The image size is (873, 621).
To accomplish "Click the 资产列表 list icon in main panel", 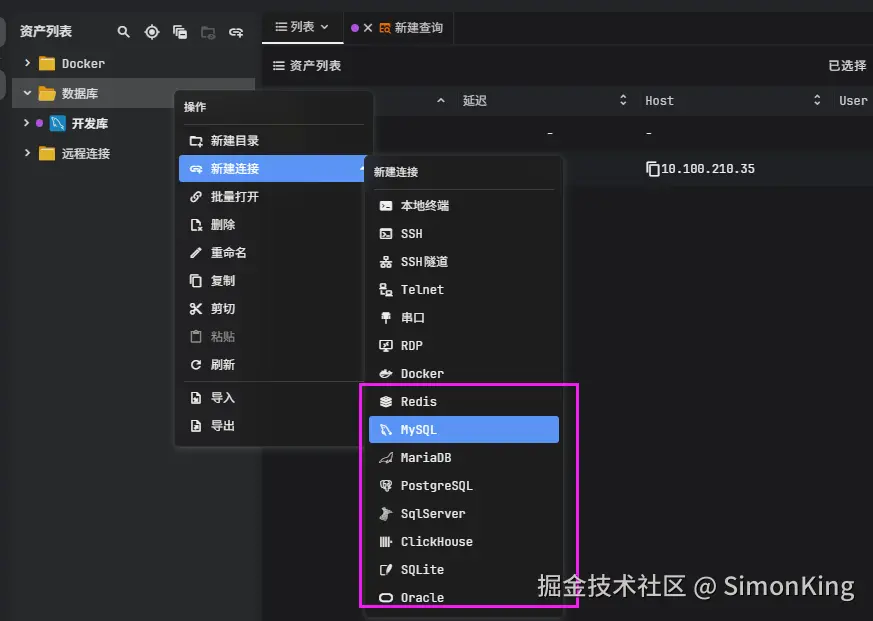I will [x=278, y=66].
